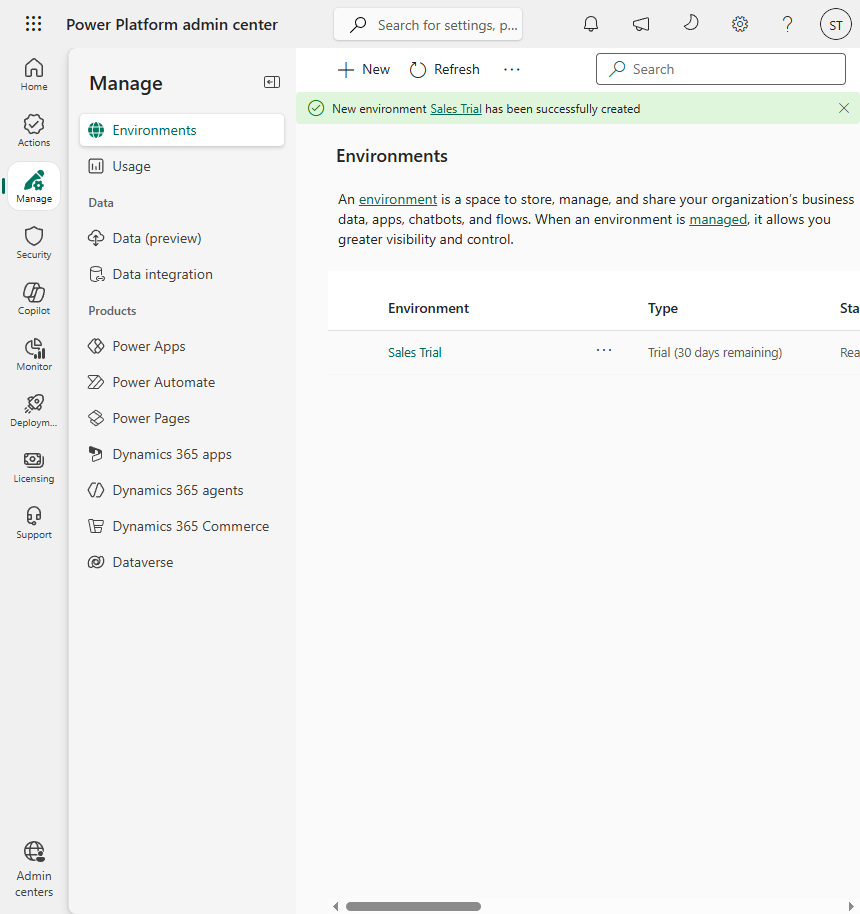Screen dimensions: 860x914
Task: Open Admin centers in left rail
Action: (34, 869)
